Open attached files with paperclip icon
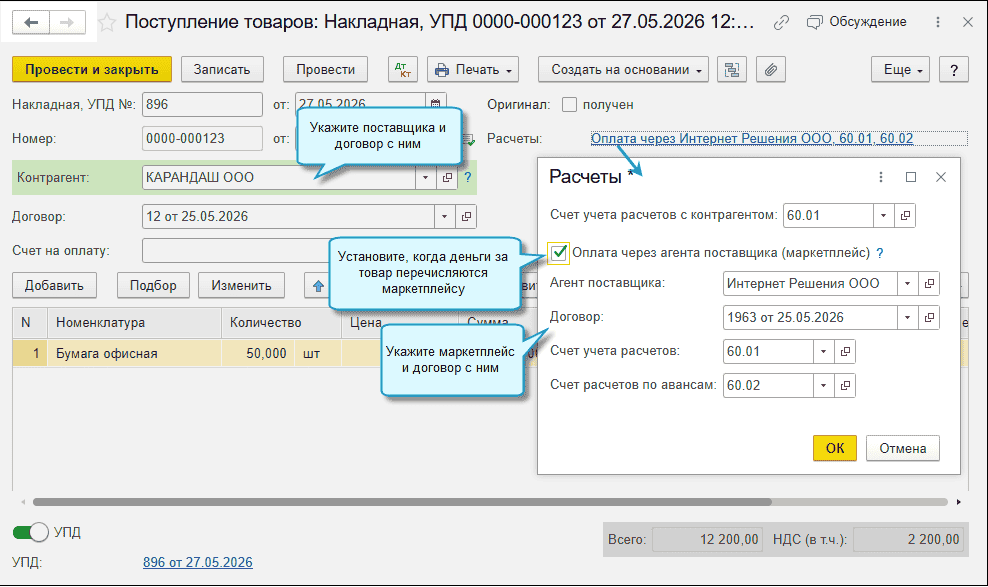The height and width of the screenshot is (587, 988). click(771, 69)
